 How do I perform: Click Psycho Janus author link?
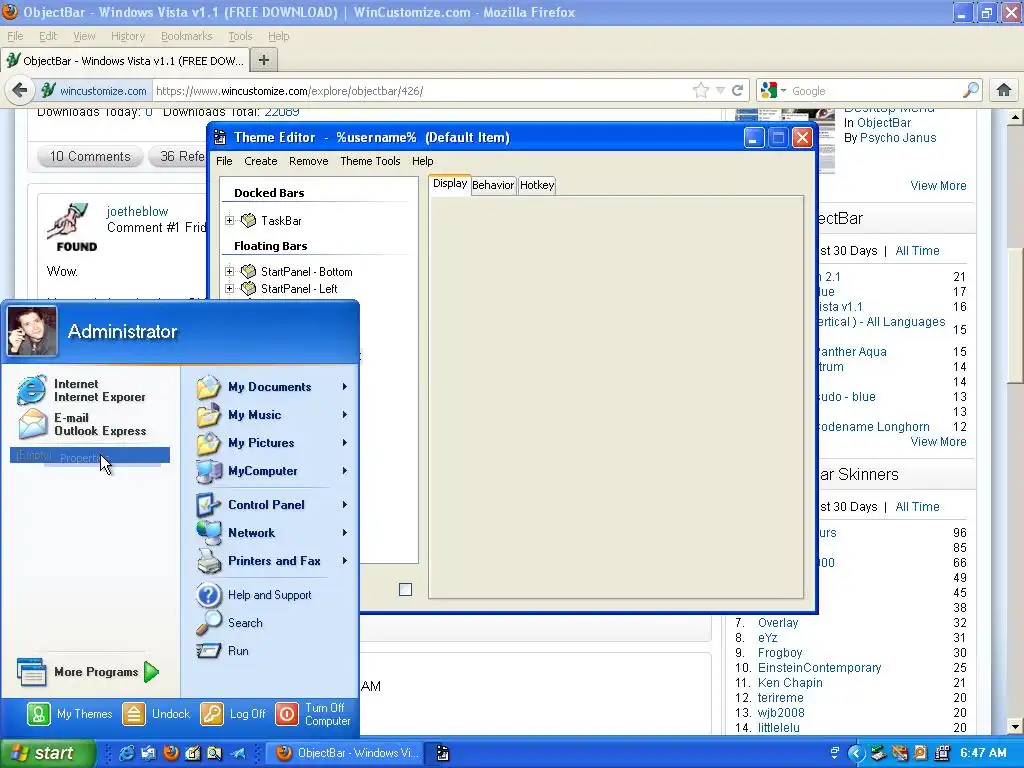point(898,138)
